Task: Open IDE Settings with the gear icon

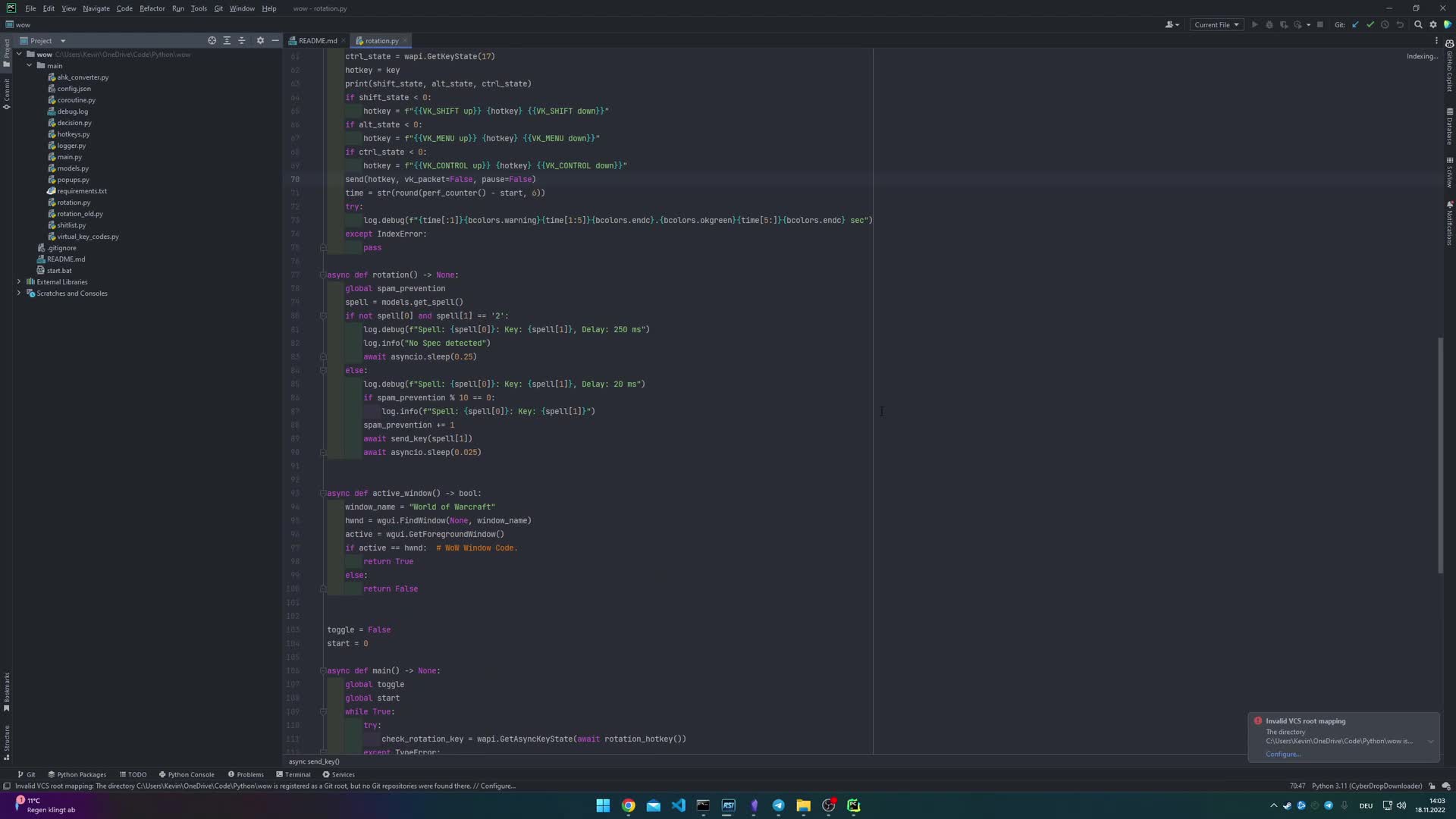Action: click(1433, 24)
